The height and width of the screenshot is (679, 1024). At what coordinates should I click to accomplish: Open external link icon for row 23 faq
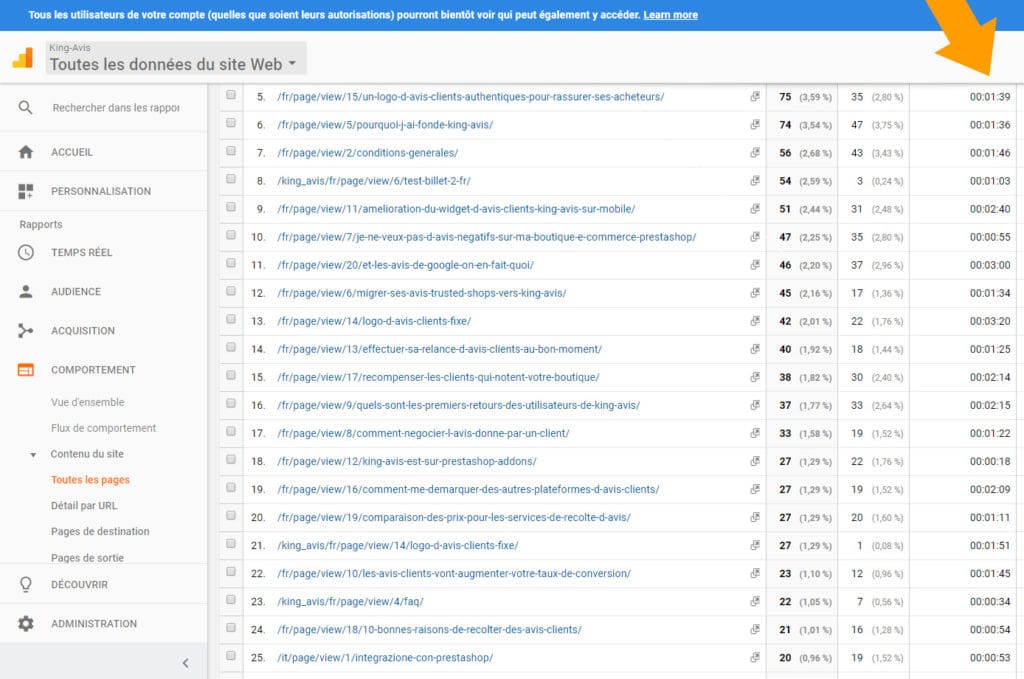pos(755,601)
